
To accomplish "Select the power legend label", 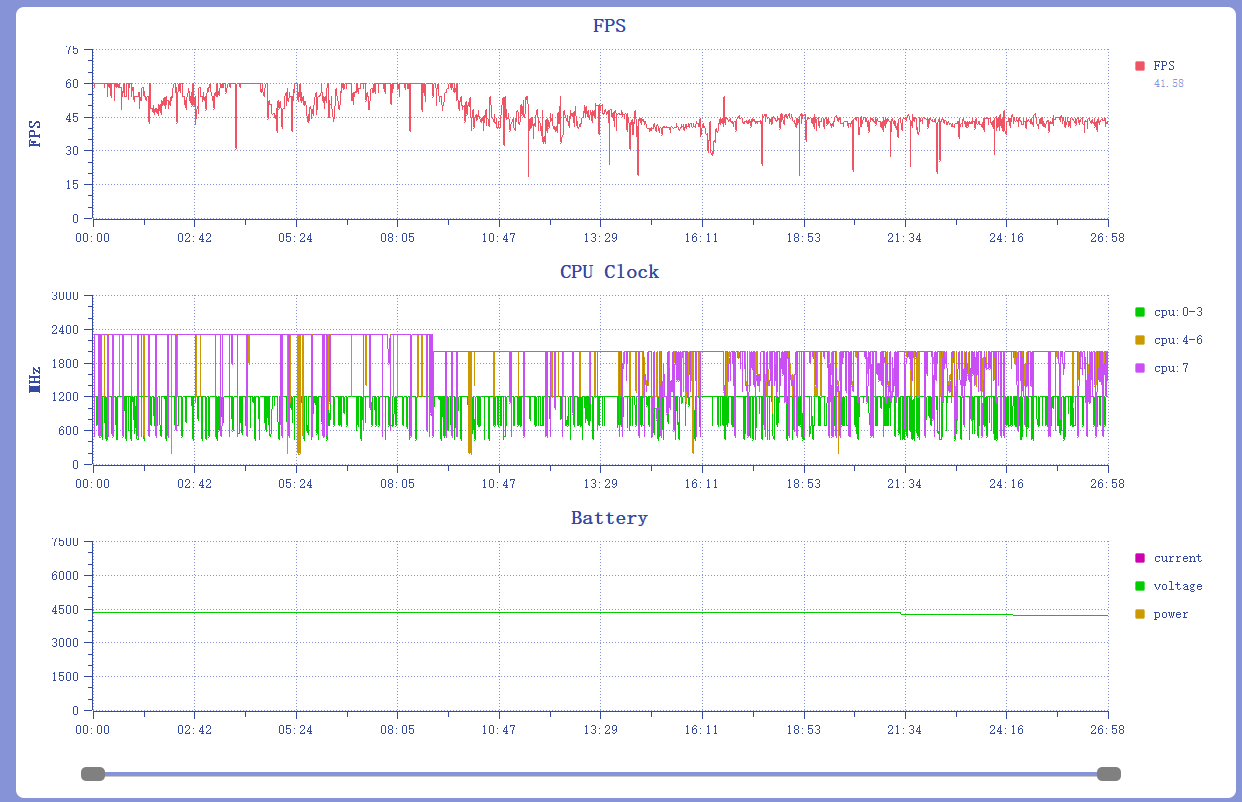I will [x=1171, y=614].
